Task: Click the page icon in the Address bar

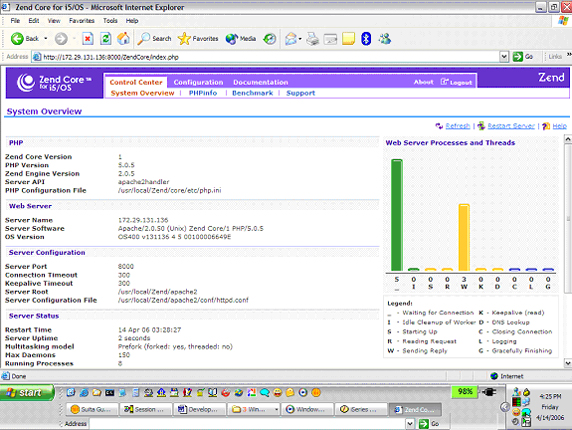Action: click(37, 57)
